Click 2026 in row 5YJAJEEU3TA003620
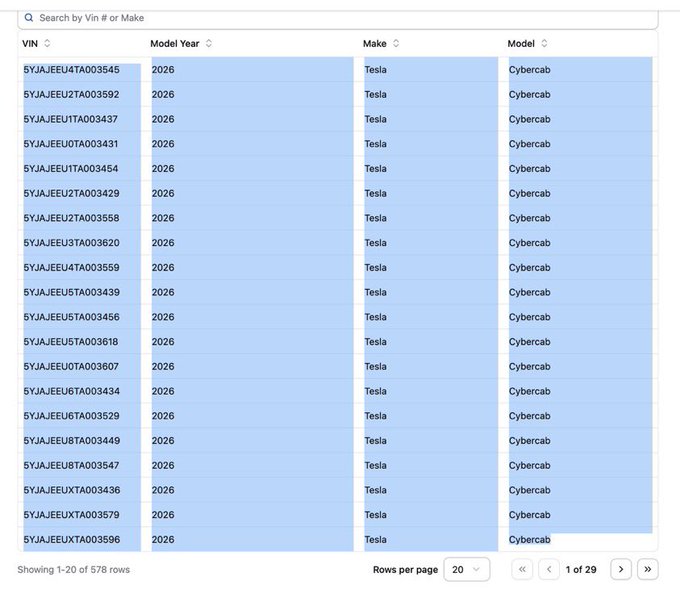The height and width of the screenshot is (589, 680). 163,243
